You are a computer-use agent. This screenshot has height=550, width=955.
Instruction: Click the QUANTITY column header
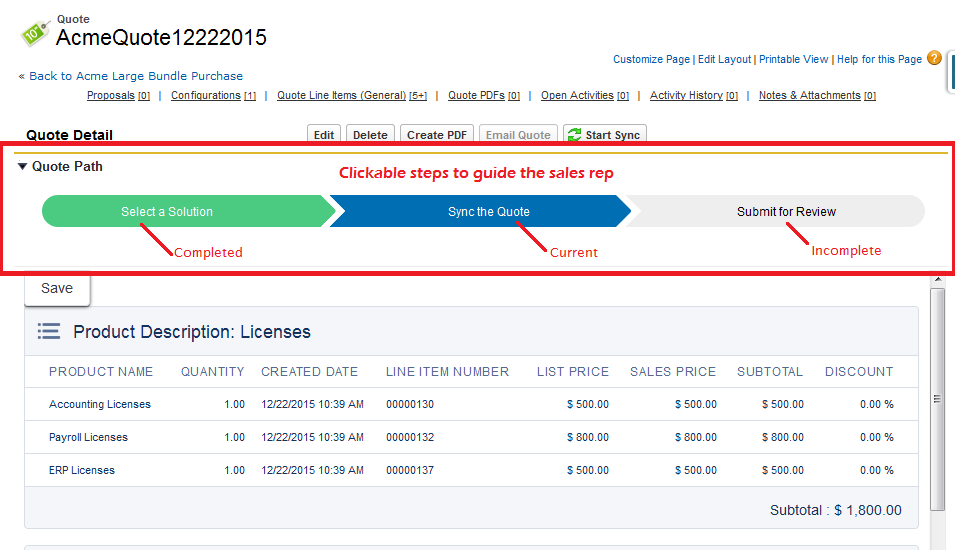point(213,372)
